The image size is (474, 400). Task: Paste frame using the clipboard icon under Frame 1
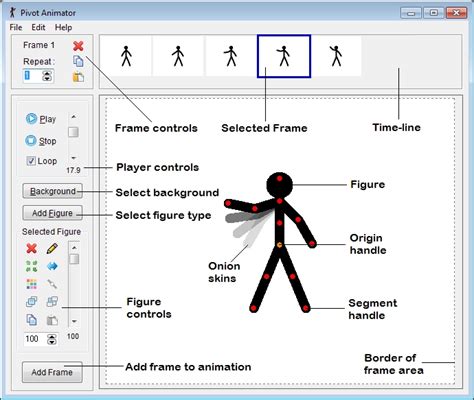(78, 77)
